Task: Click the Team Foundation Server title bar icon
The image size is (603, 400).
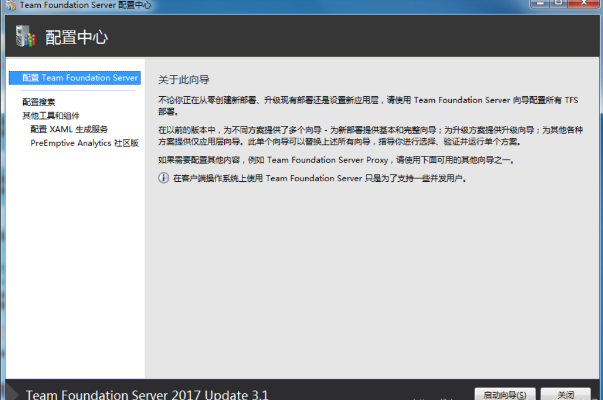Action: (x=9, y=6)
